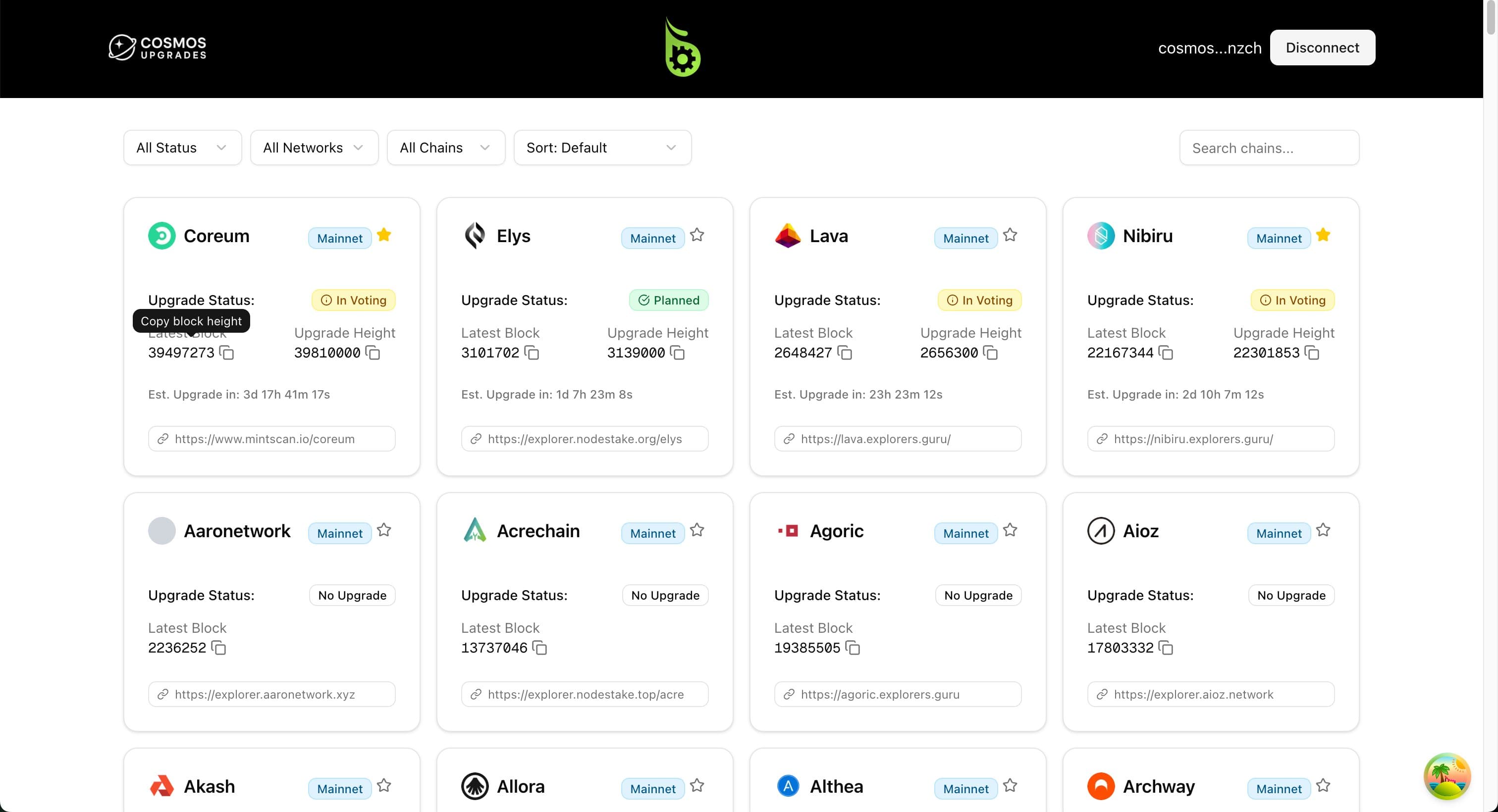Click the Aioz chain logo
The width and height of the screenshot is (1498, 812).
[1101, 531]
